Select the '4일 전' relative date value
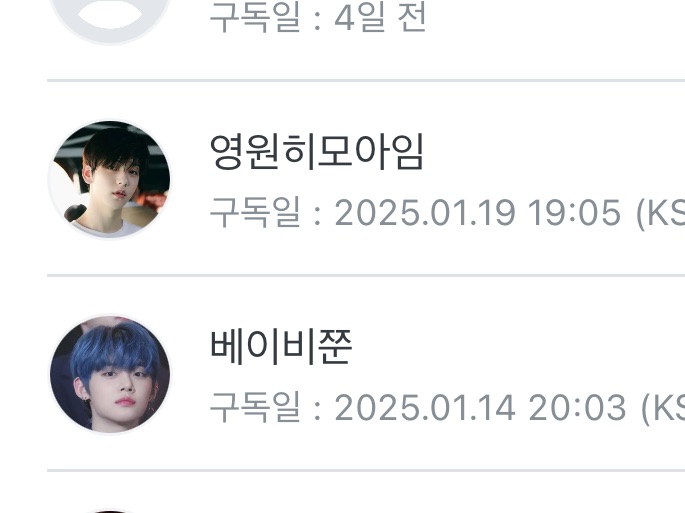Screen dimensions: 685x513 coord(380,18)
